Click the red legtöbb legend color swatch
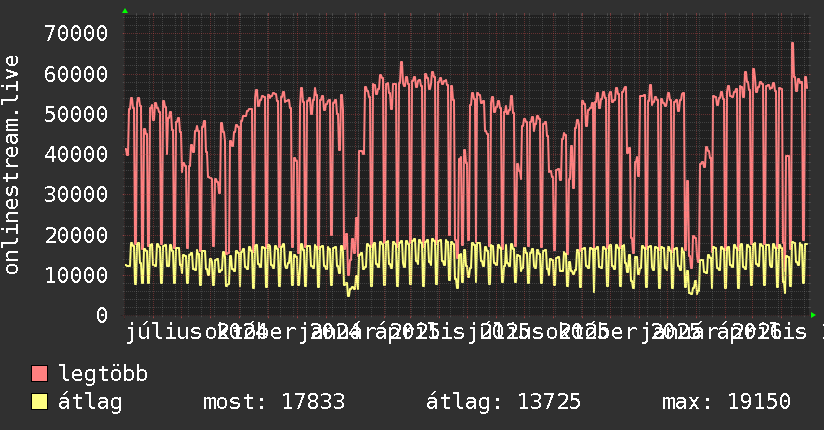824x430 pixels. point(39,374)
